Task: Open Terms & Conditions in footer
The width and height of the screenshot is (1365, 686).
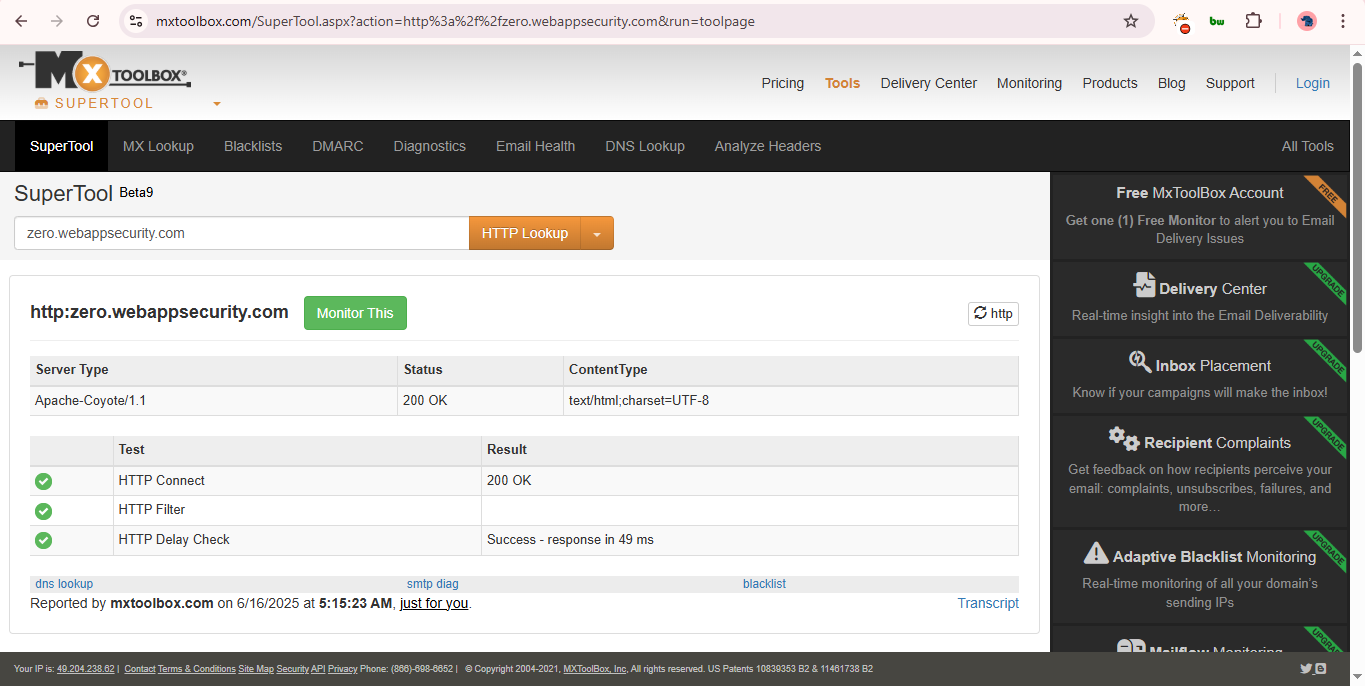Action: pyautogui.click(x=197, y=669)
